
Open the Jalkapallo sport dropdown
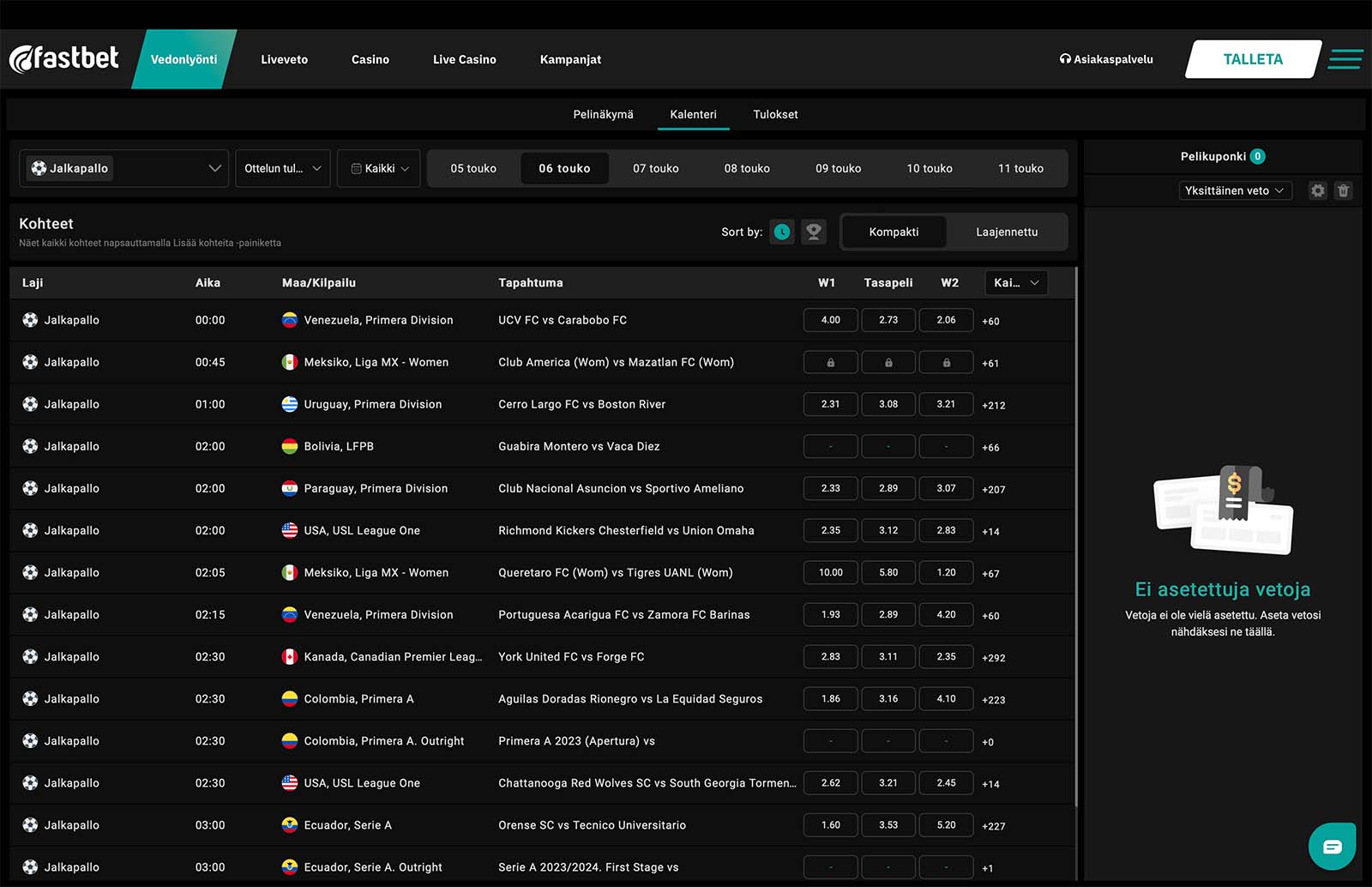tap(124, 168)
